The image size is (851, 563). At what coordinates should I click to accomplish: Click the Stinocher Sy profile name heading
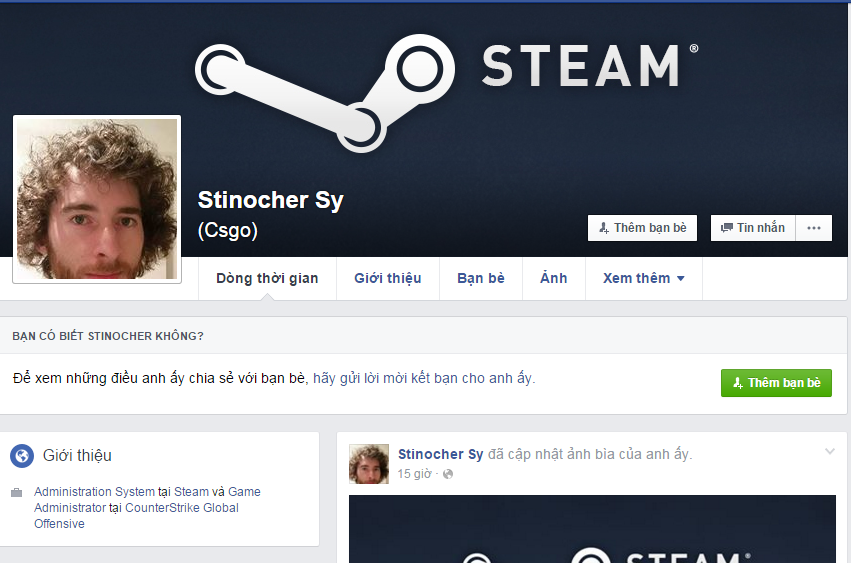271,200
